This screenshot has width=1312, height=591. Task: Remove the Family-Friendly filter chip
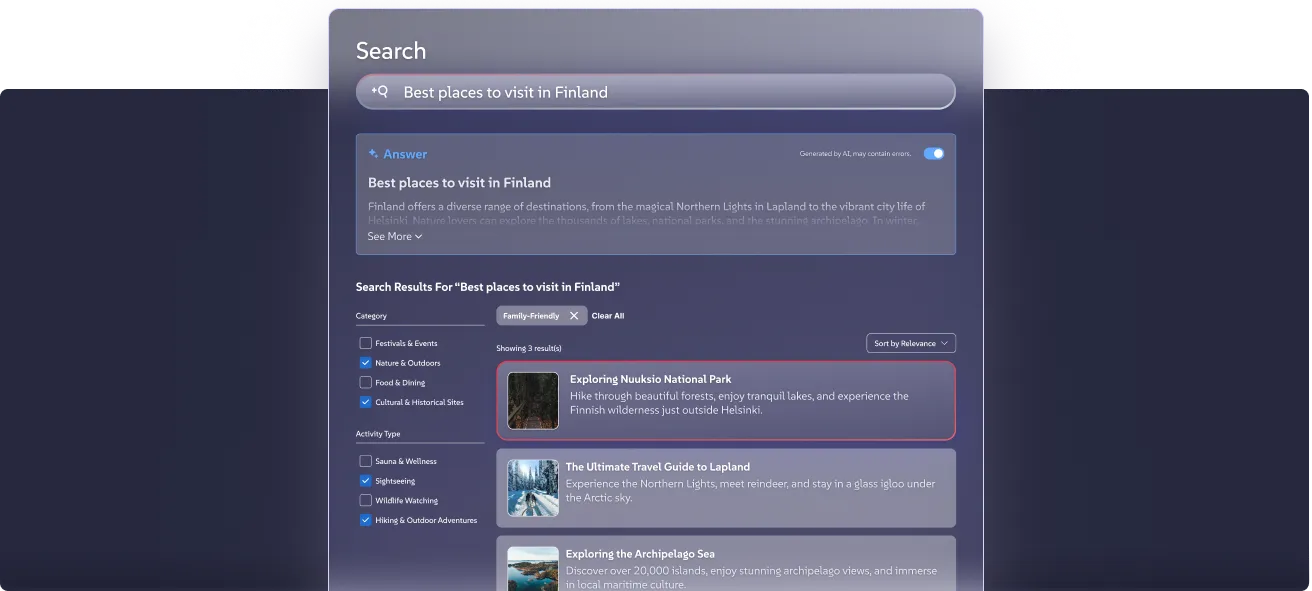(x=574, y=316)
